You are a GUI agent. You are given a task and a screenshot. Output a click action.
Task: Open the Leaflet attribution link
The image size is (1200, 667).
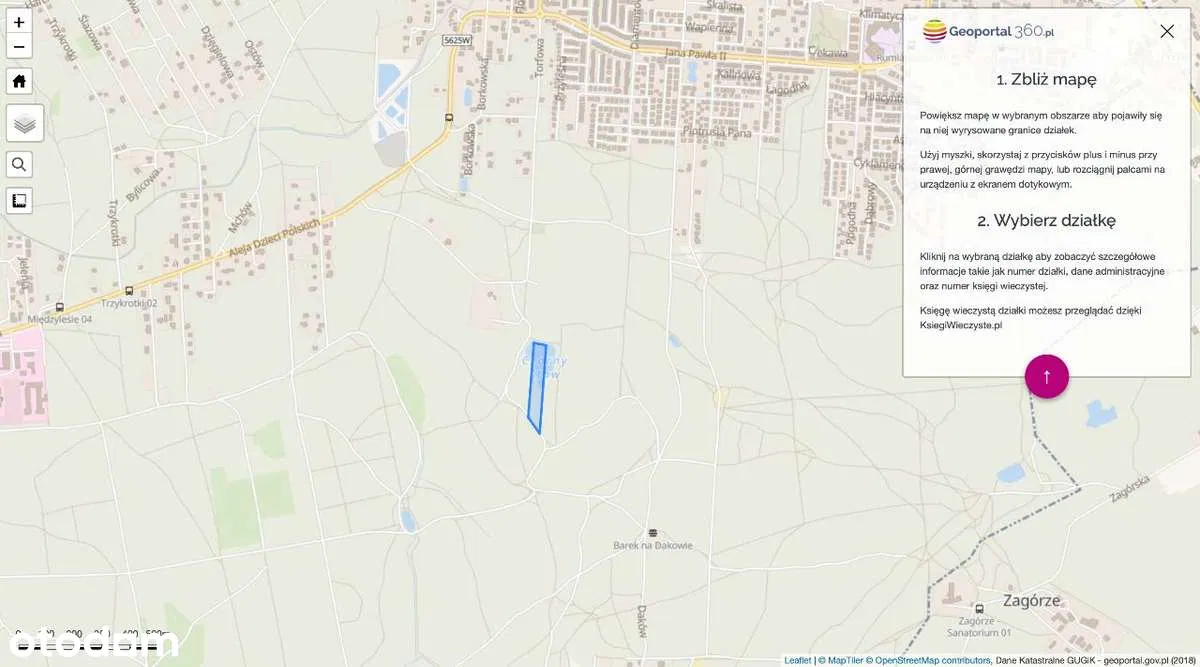click(x=797, y=660)
